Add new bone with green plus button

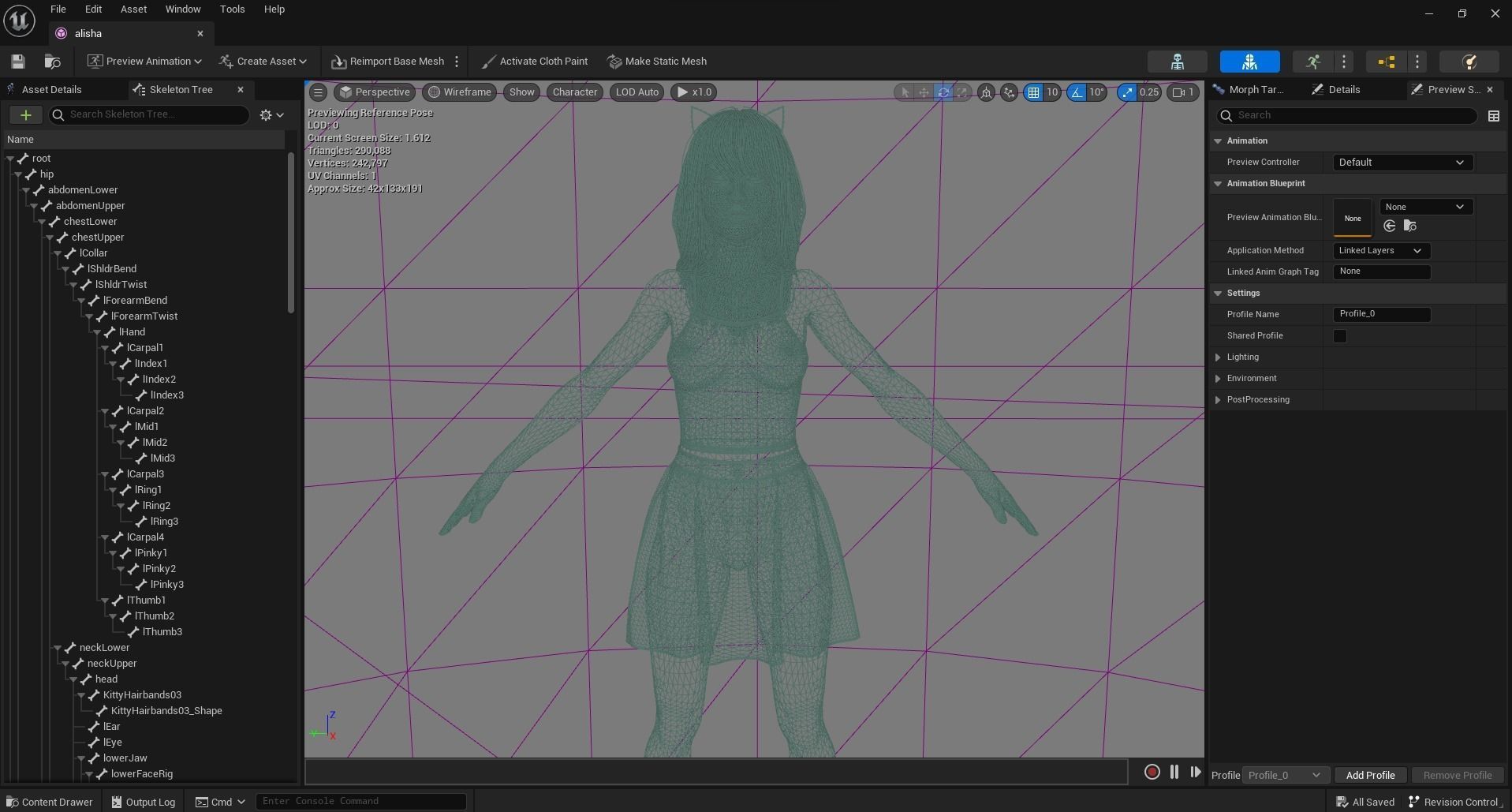click(26, 115)
